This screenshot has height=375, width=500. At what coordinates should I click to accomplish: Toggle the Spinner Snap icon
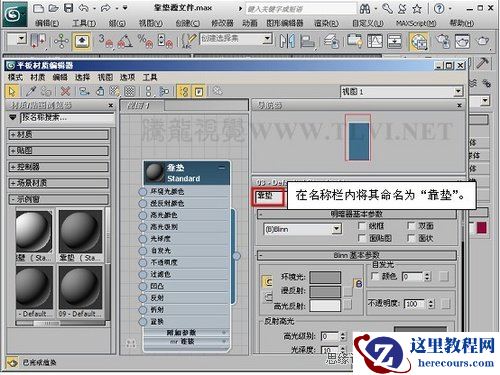coord(165,41)
